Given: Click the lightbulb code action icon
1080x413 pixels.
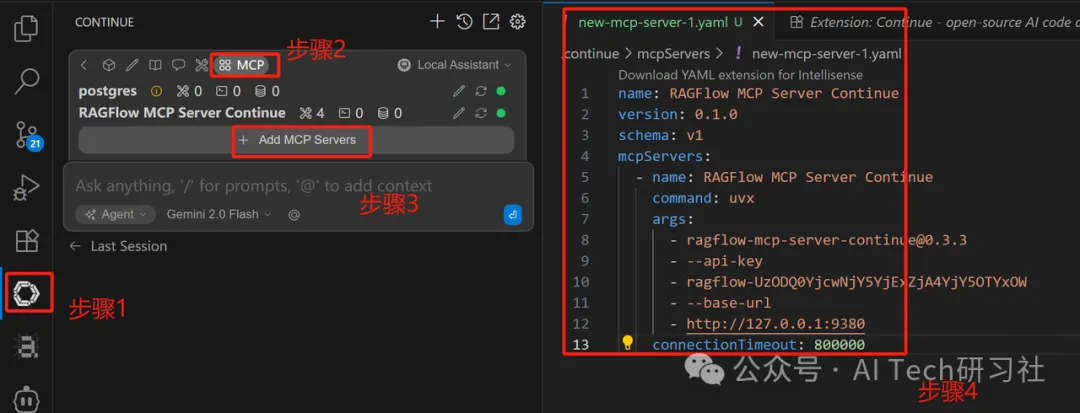Looking at the screenshot, I should [x=627, y=342].
